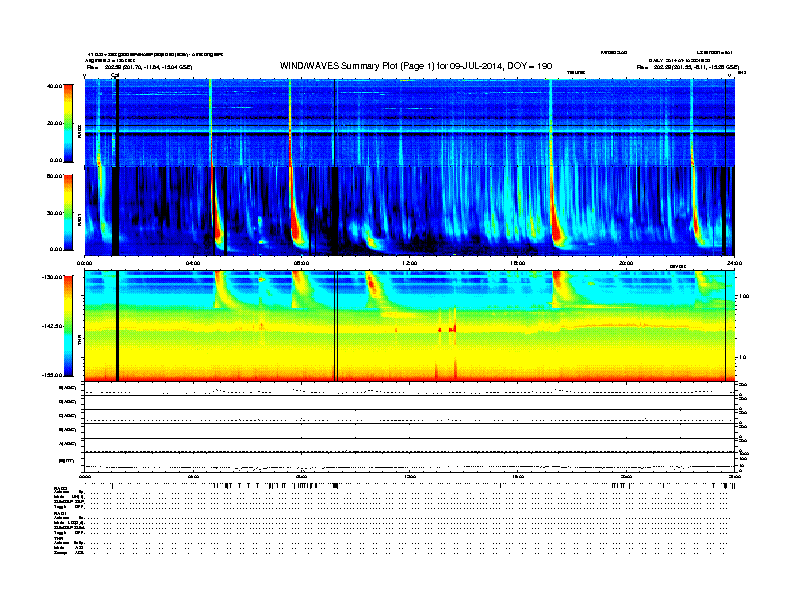Click the RAD1 intensity color bar
792x612 pixels.
click(x=68, y=213)
